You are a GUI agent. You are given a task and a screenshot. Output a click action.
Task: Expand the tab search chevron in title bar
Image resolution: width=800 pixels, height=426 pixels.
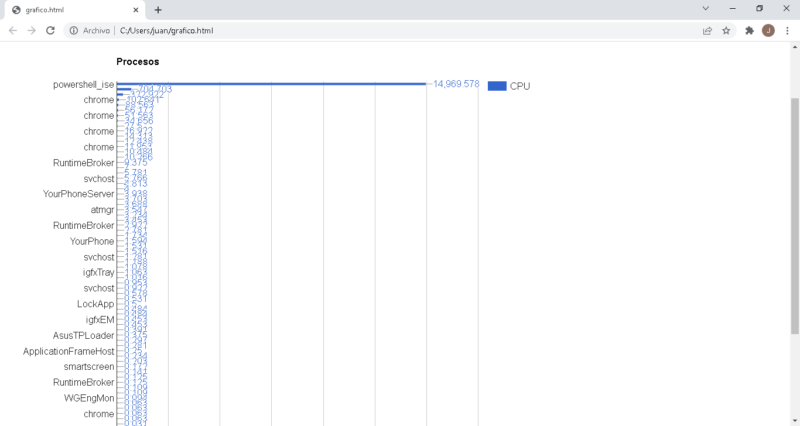tap(707, 8)
